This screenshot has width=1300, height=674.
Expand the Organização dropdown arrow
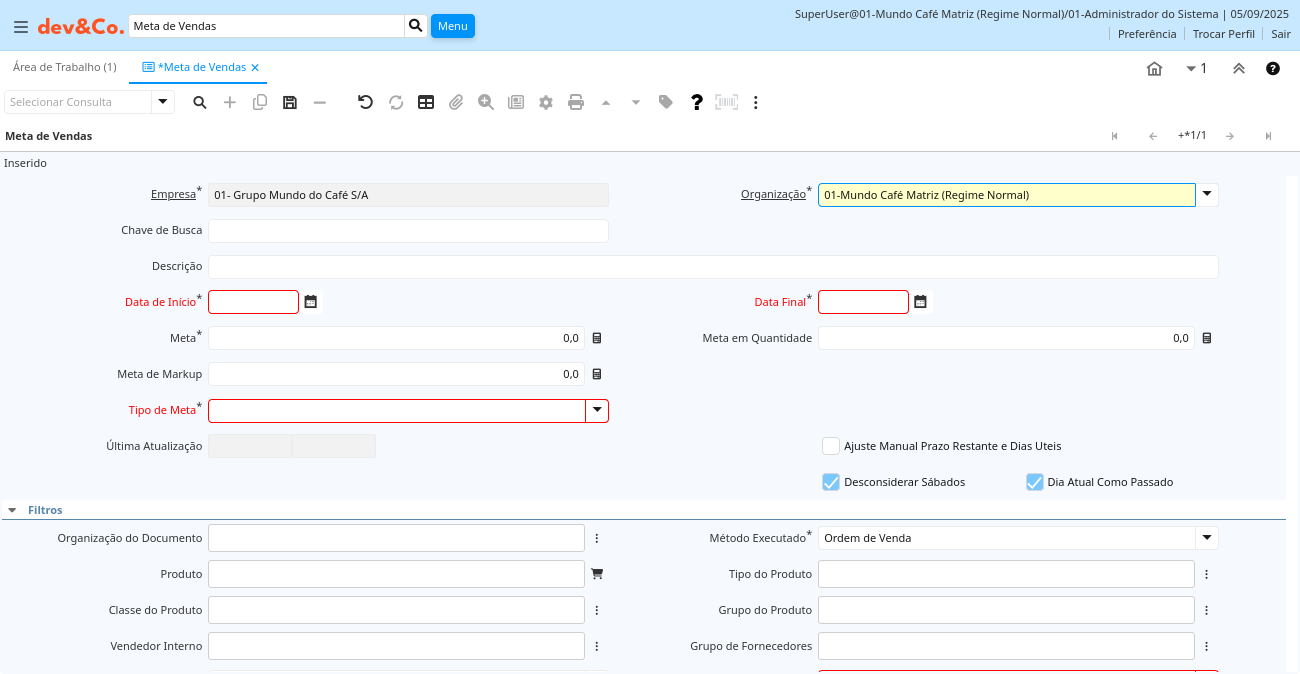1207,194
